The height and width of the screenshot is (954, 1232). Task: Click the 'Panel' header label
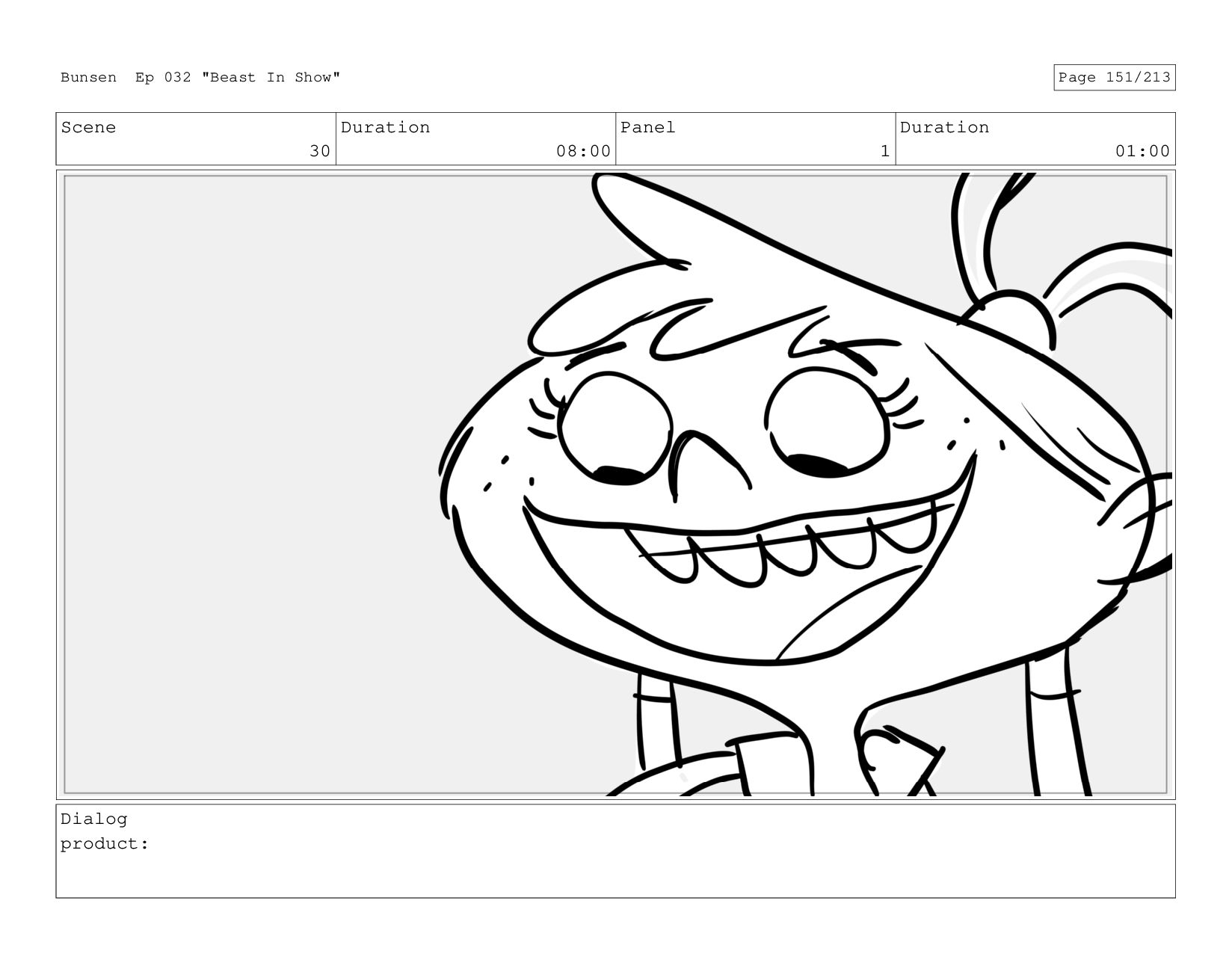[647, 127]
